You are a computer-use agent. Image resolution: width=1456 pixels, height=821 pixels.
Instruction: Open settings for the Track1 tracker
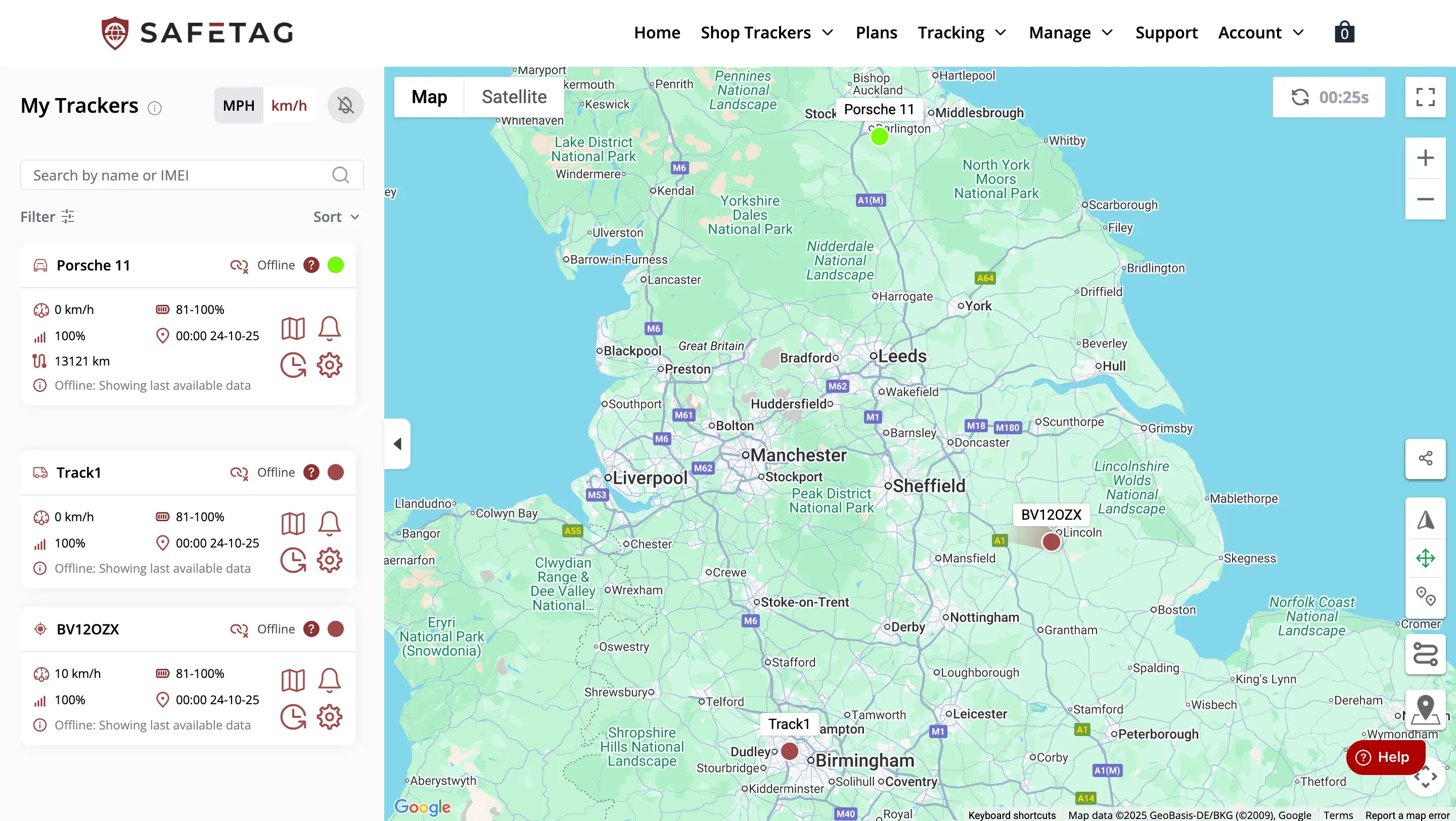pyautogui.click(x=330, y=560)
